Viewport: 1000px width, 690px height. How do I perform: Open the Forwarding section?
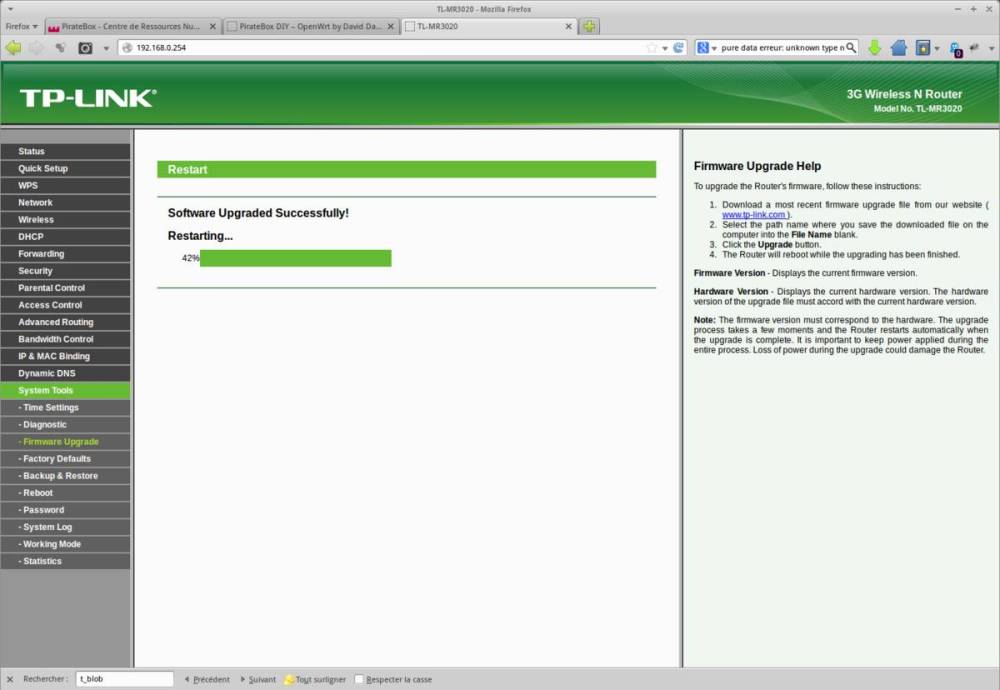(65, 254)
